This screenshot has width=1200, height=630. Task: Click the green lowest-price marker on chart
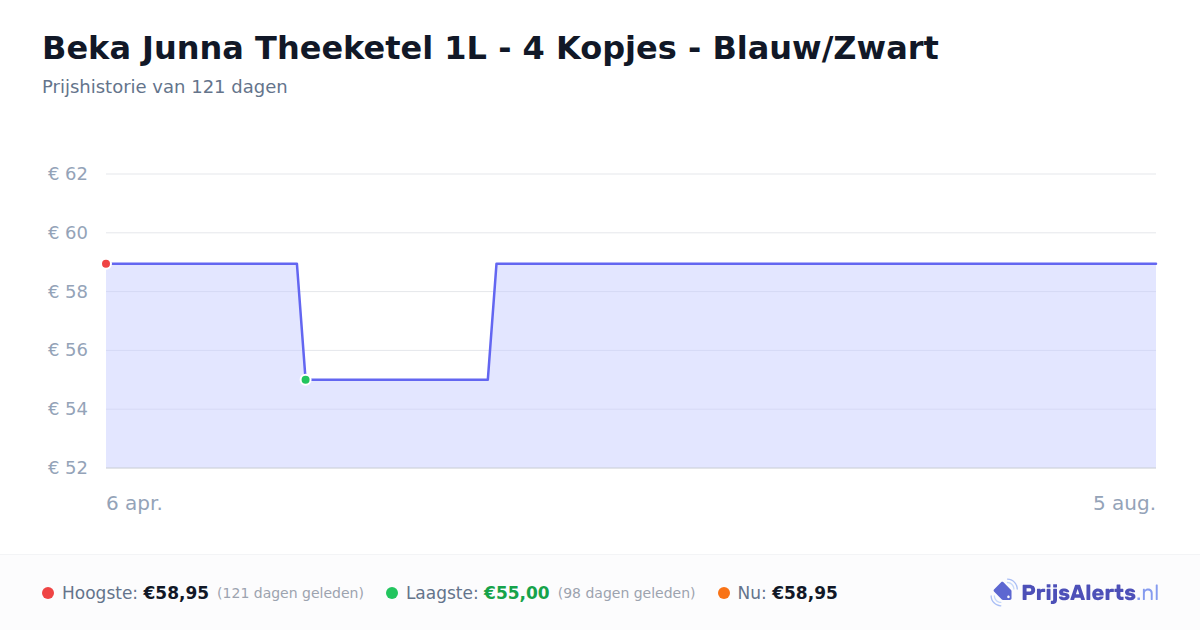(x=305, y=380)
